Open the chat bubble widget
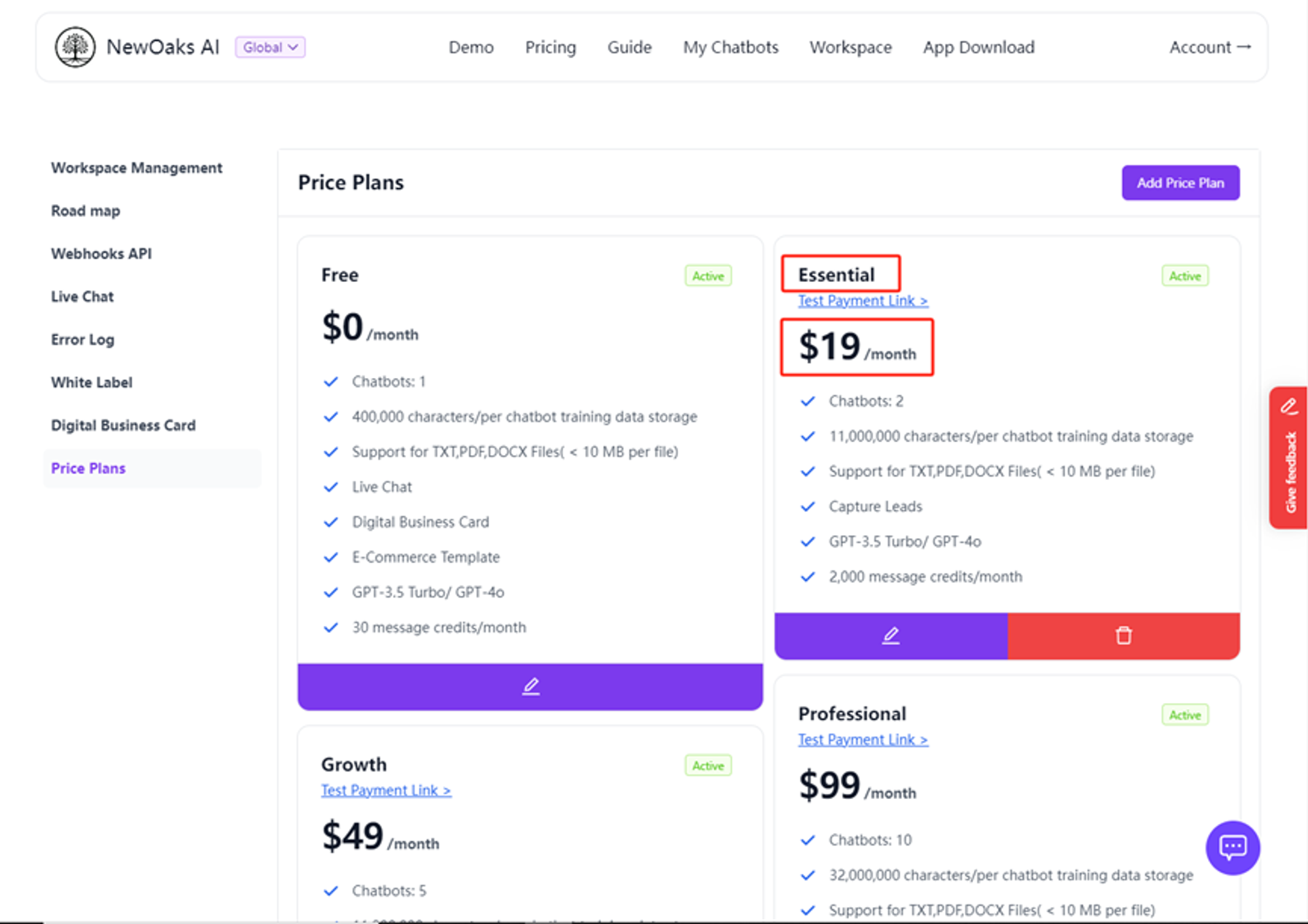The height and width of the screenshot is (924, 1308). tap(1232, 847)
